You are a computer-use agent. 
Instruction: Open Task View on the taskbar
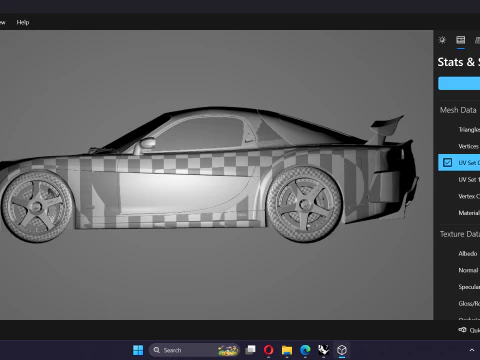(250, 350)
